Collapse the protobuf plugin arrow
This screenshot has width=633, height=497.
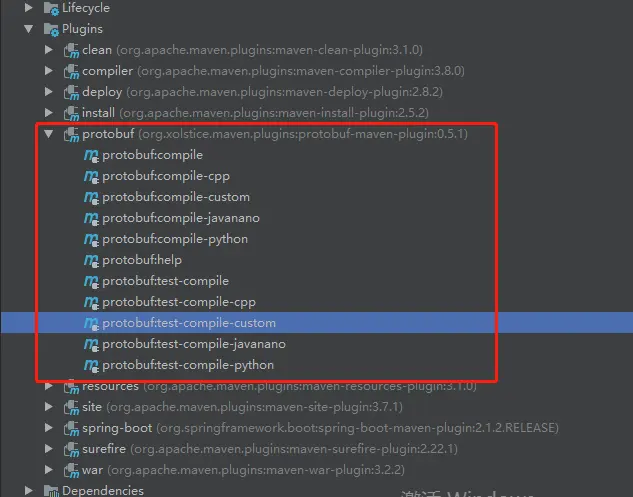coord(49,134)
